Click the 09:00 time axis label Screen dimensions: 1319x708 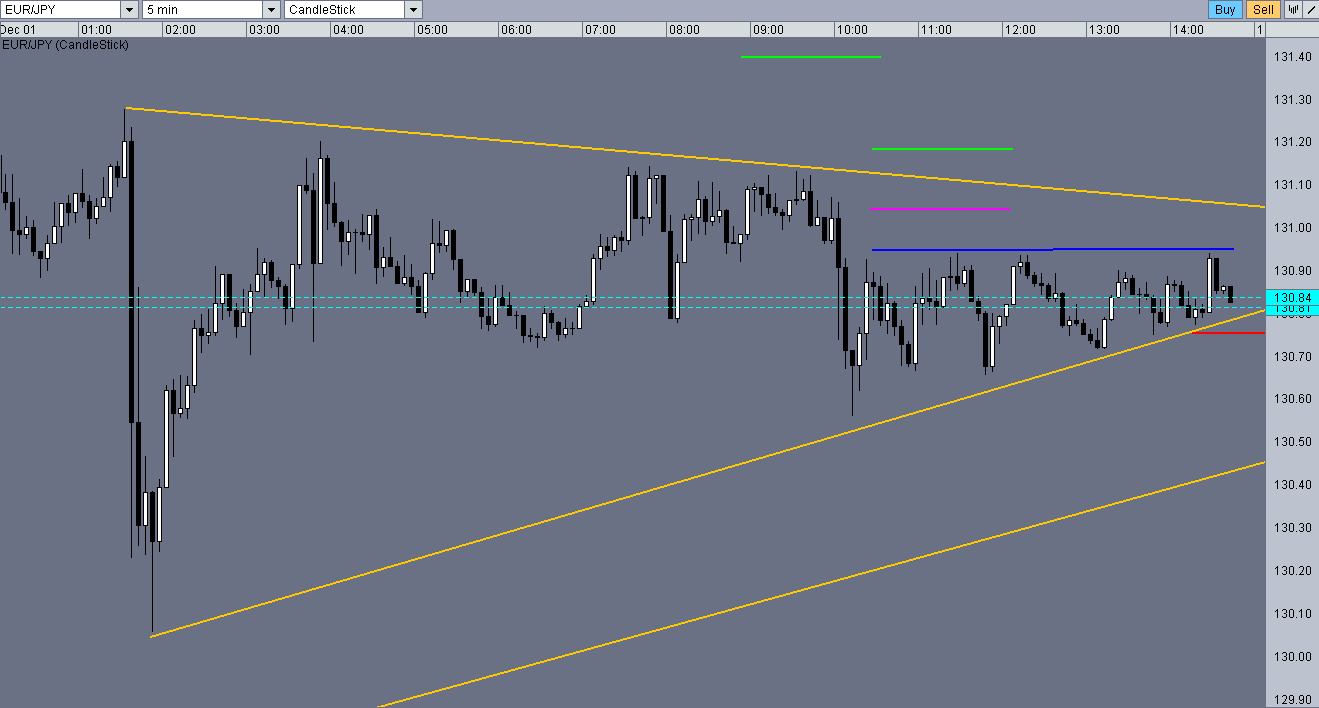click(x=769, y=30)
